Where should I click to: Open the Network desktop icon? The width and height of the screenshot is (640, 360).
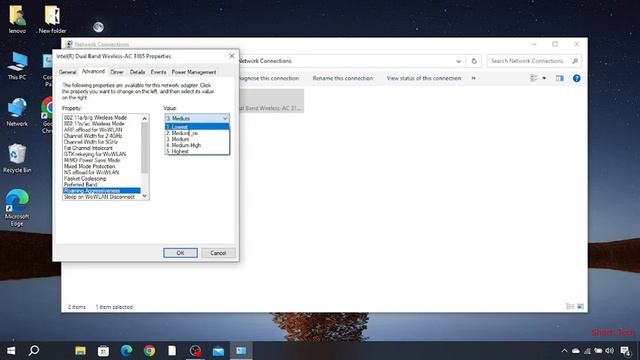point(17,112)
